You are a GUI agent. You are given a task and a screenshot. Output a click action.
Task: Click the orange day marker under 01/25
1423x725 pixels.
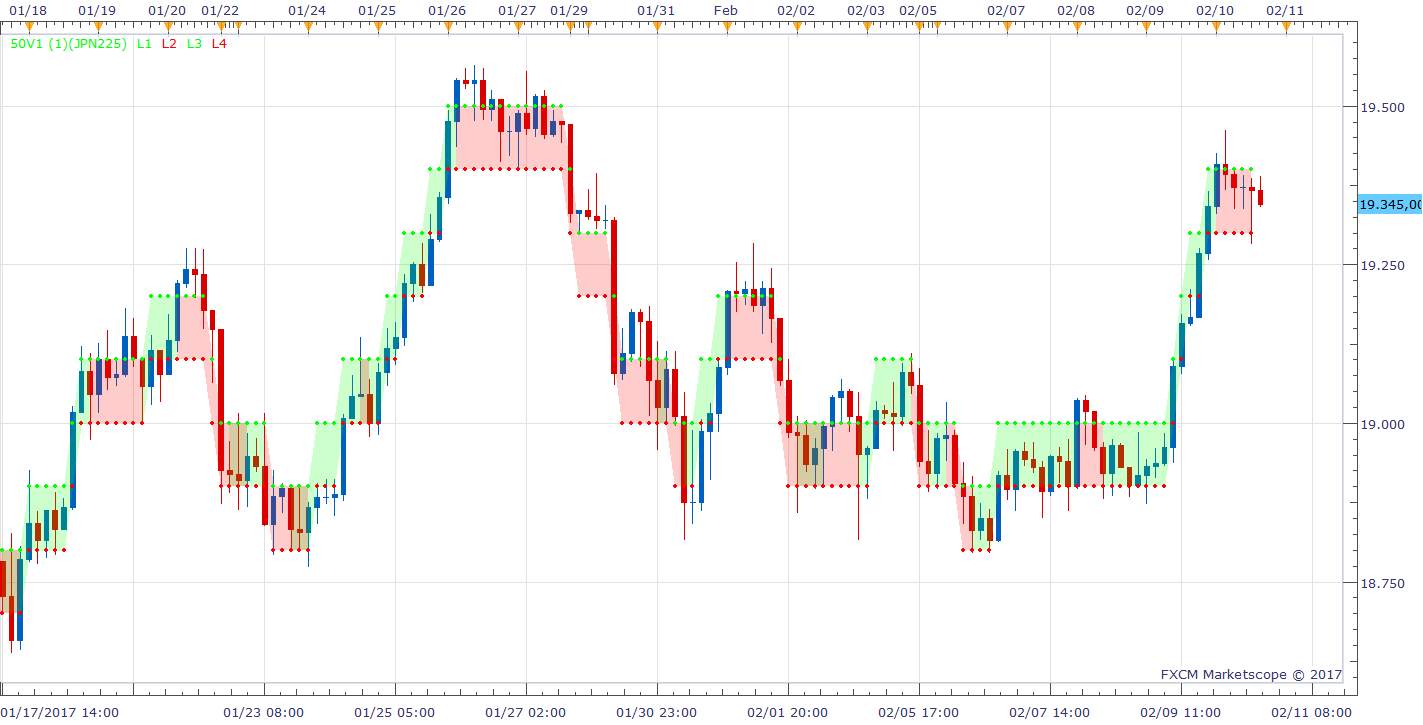(x=377, y=28)
